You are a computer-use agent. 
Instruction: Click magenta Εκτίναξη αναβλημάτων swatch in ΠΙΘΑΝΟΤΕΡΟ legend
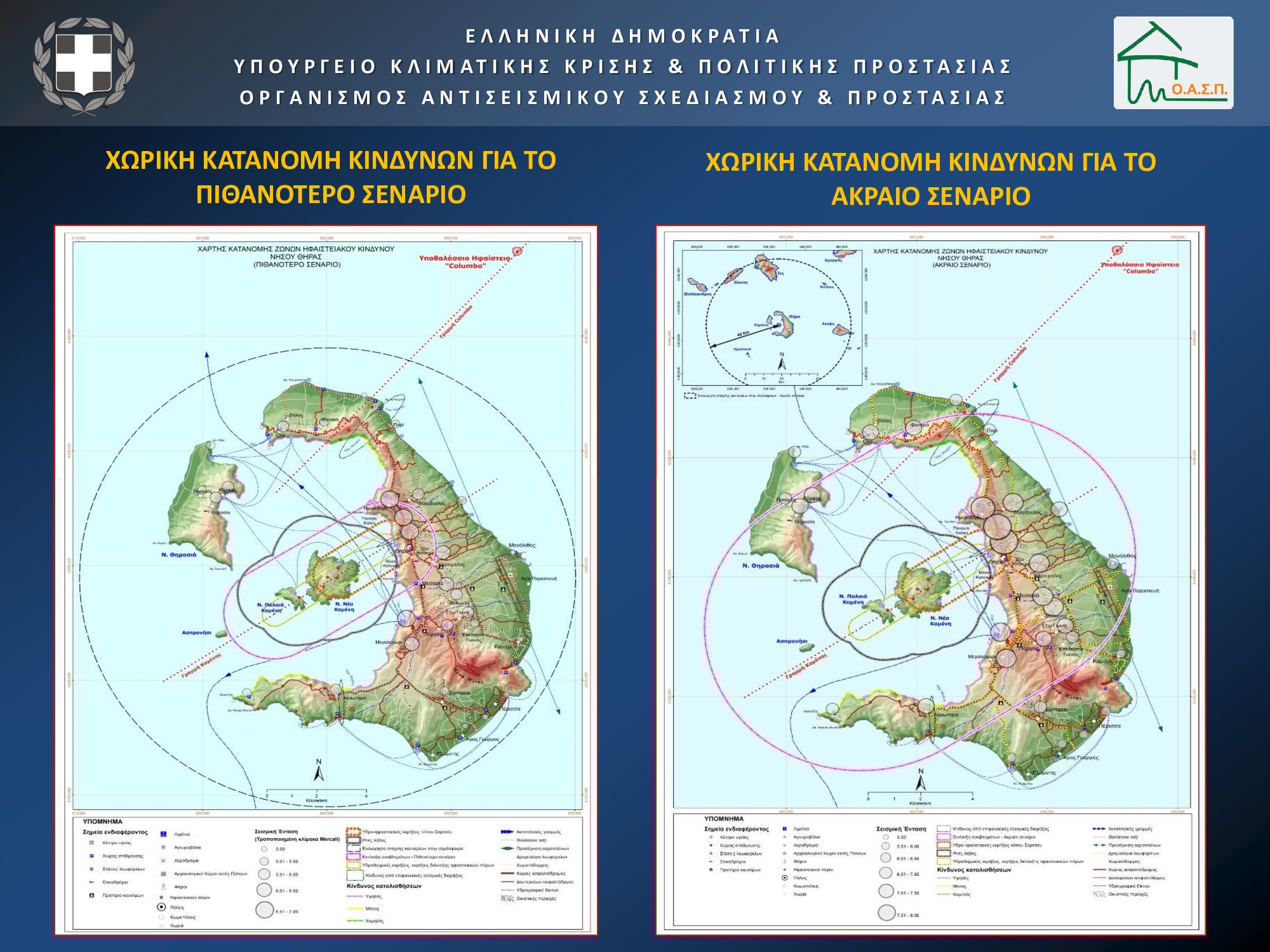(x=353, y=857)
